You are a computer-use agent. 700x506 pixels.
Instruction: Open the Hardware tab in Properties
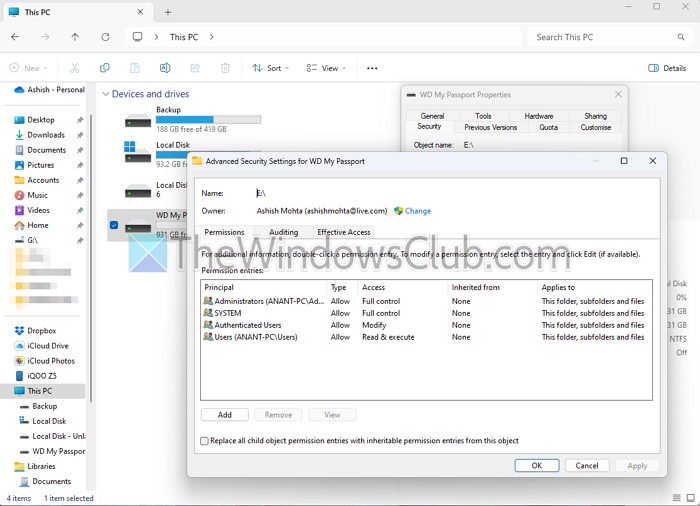click(539, 116)
